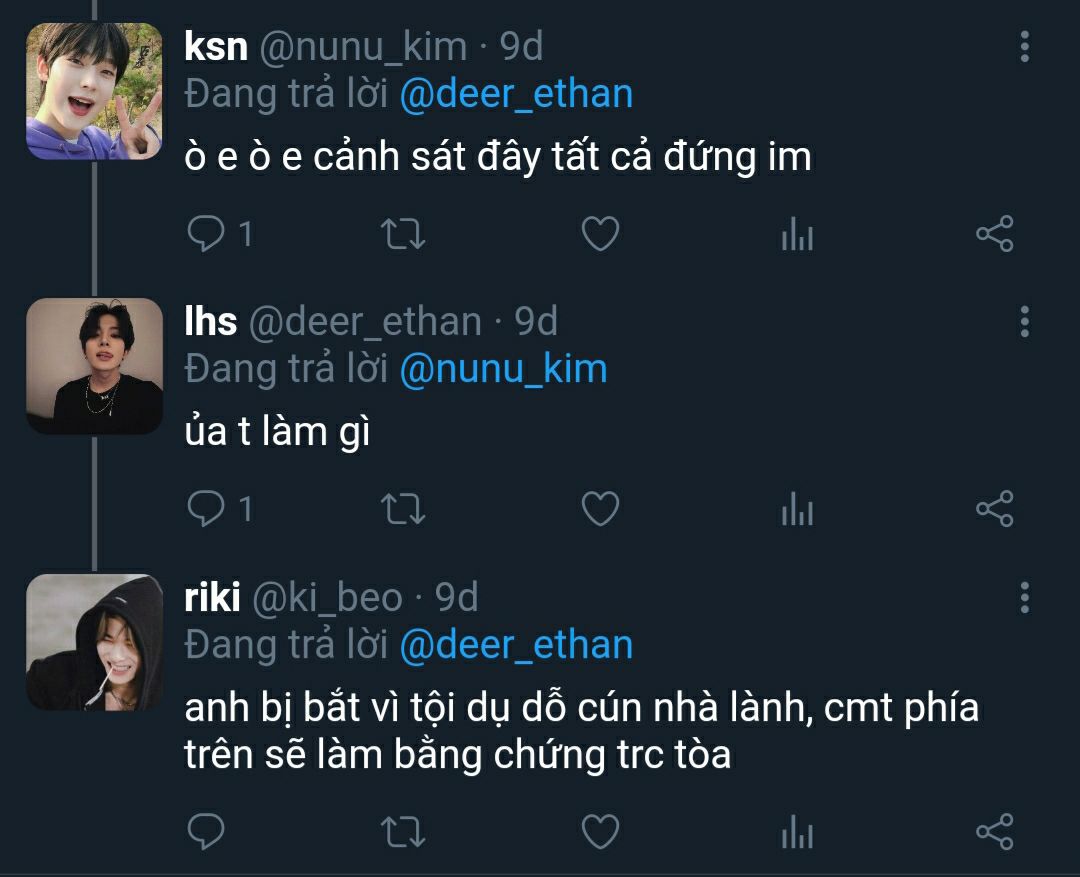The width and height of the screenshot is (1080, 877).
Task: Open more options for lhs's tweet
Action: 1024,322
